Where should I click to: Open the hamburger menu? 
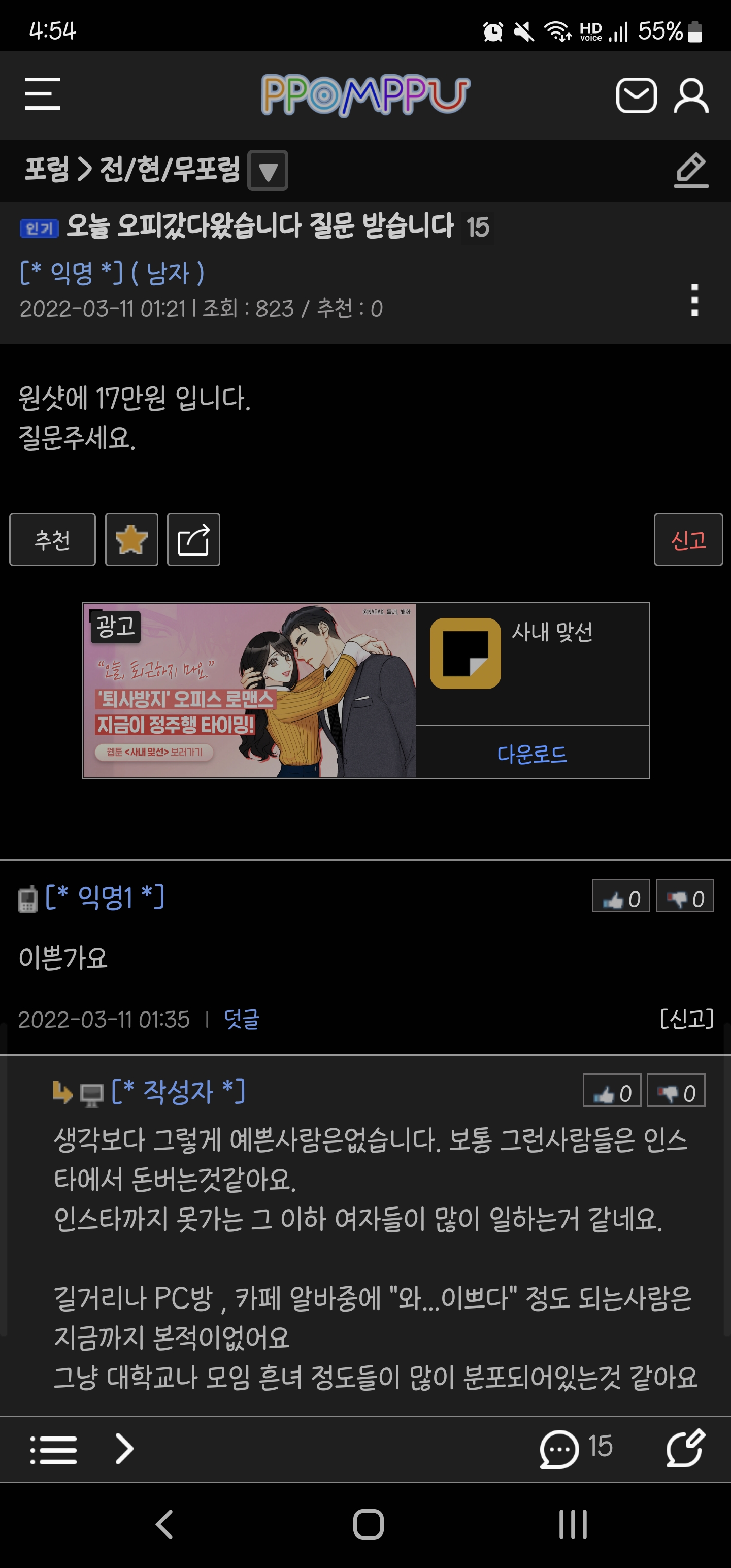(x=43, y=94)
